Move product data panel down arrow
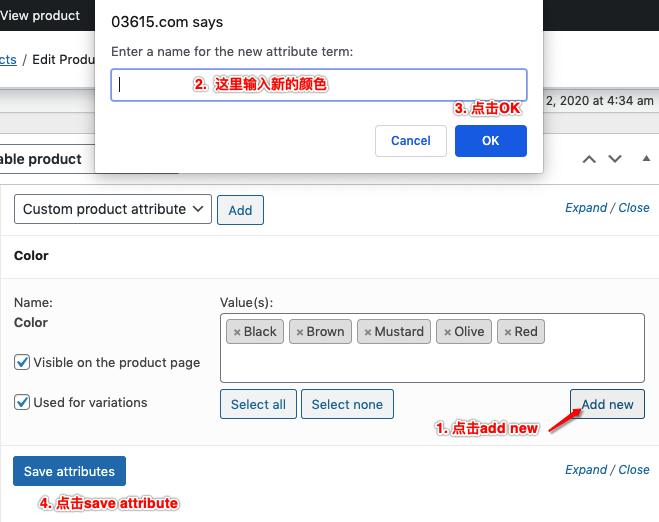The width and height of the screenshot is (659, 522). coord(615,159)
